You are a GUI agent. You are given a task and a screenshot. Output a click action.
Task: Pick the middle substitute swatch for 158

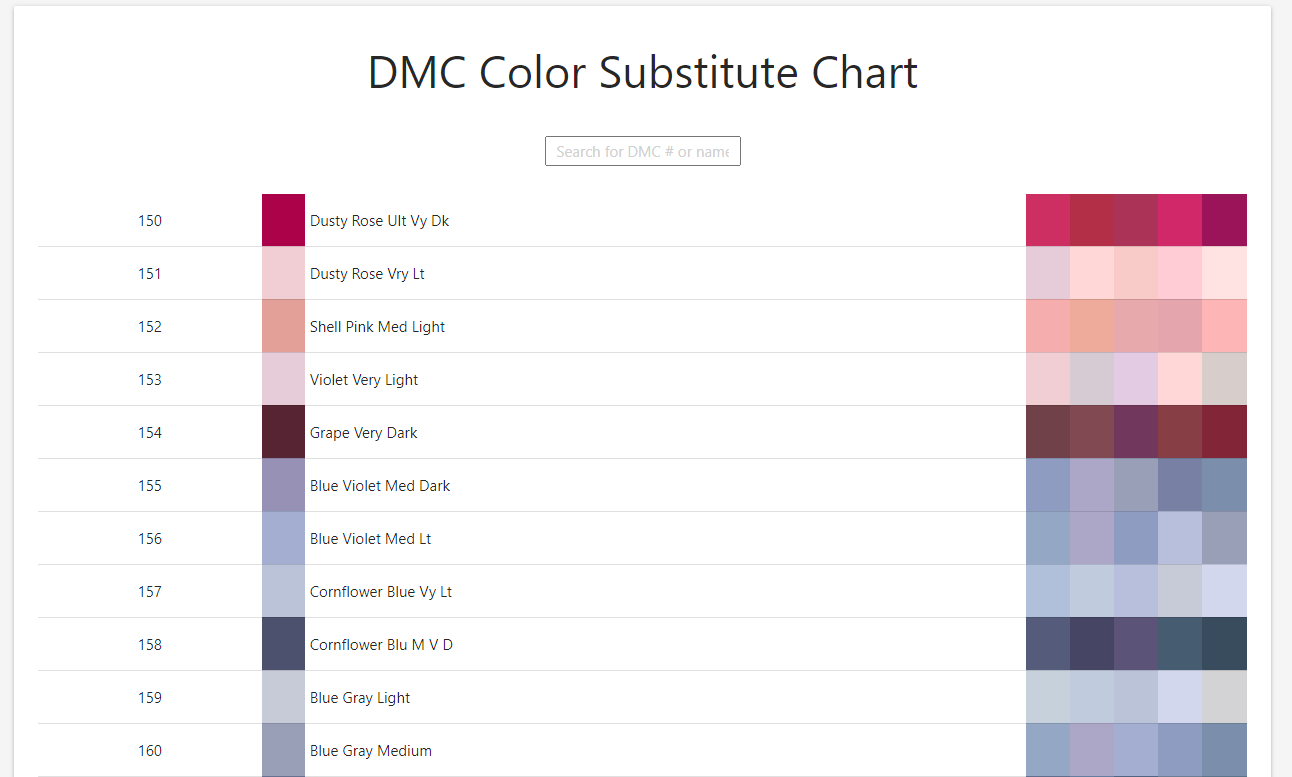[x=1136, y=644]
